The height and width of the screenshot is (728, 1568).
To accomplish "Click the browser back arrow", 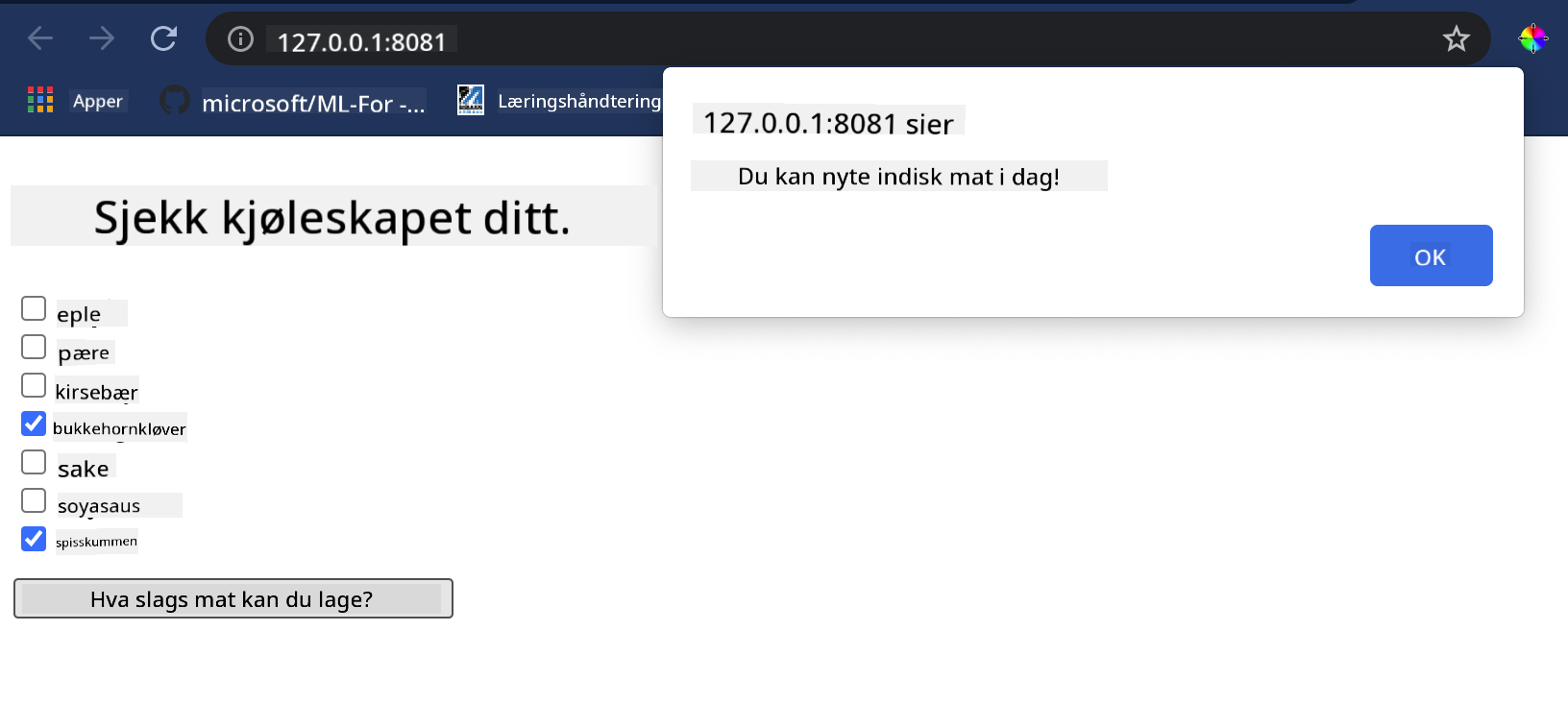I will click(40, 38).
